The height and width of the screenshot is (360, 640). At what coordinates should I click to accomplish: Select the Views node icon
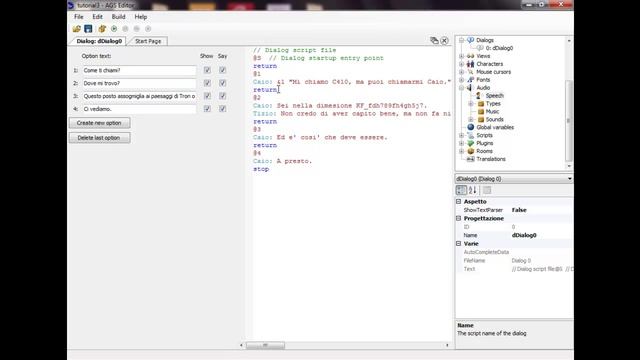click(471, 56)
